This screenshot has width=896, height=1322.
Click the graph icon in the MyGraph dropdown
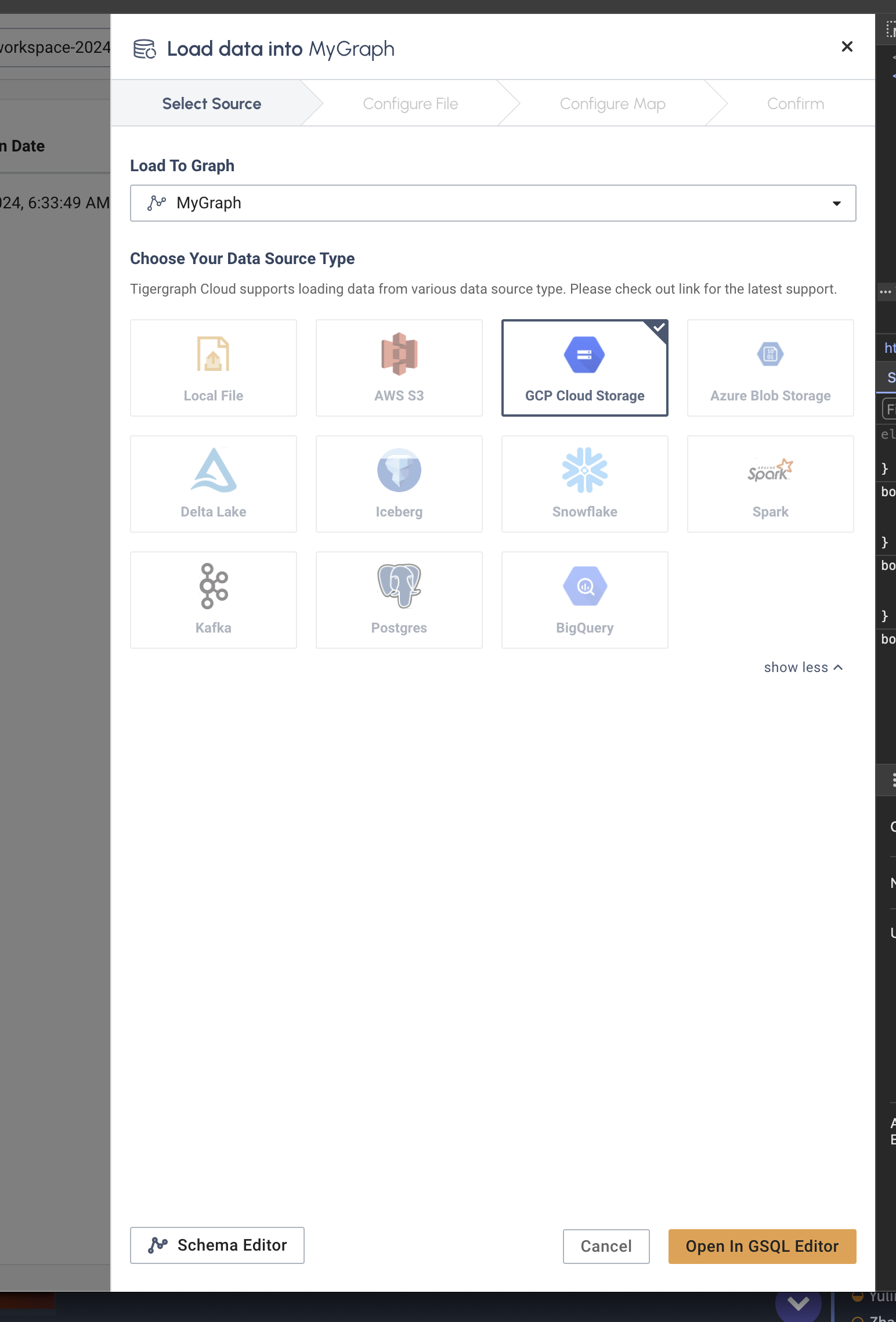point(157,203)
